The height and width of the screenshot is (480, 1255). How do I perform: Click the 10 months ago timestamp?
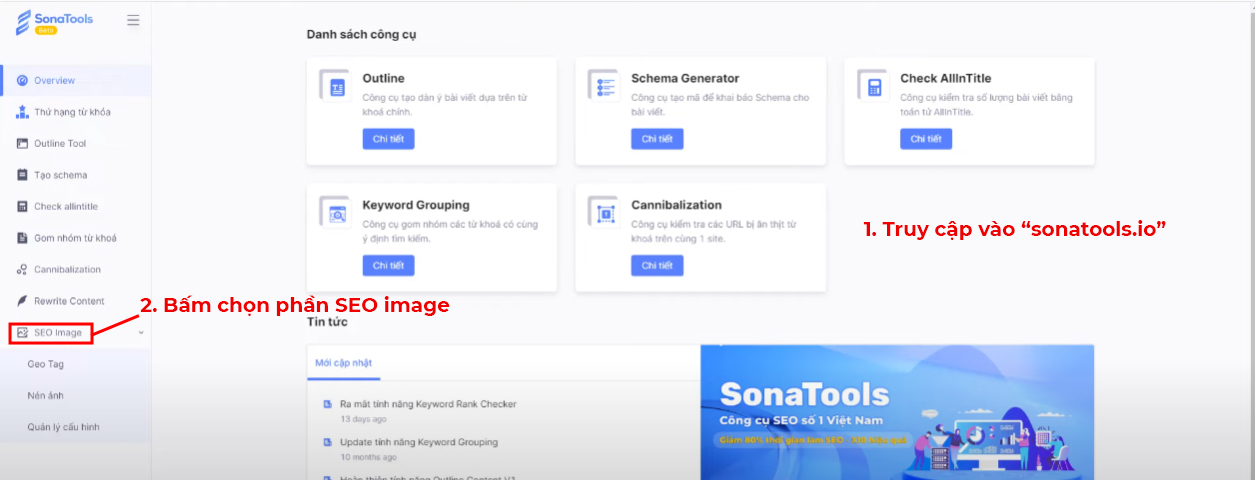click(x=367, y=456)
